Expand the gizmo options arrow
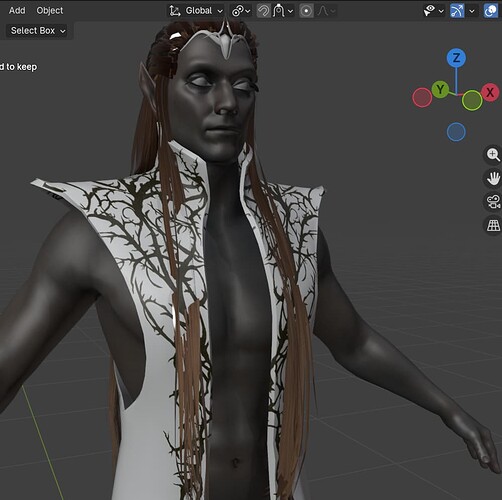The image size is (502, 500). 472,11
